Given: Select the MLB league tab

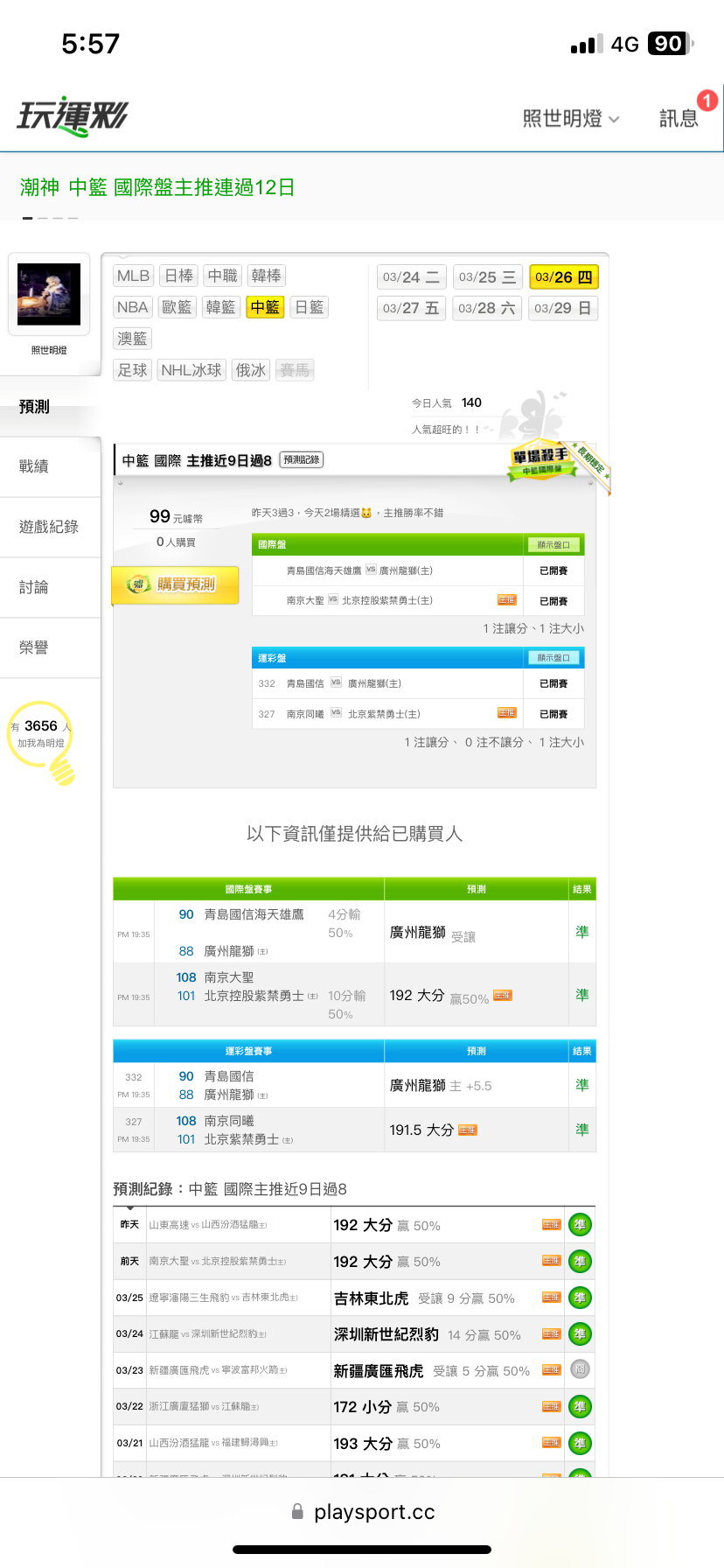Looking at the screenshot, I should pos(133,276).
